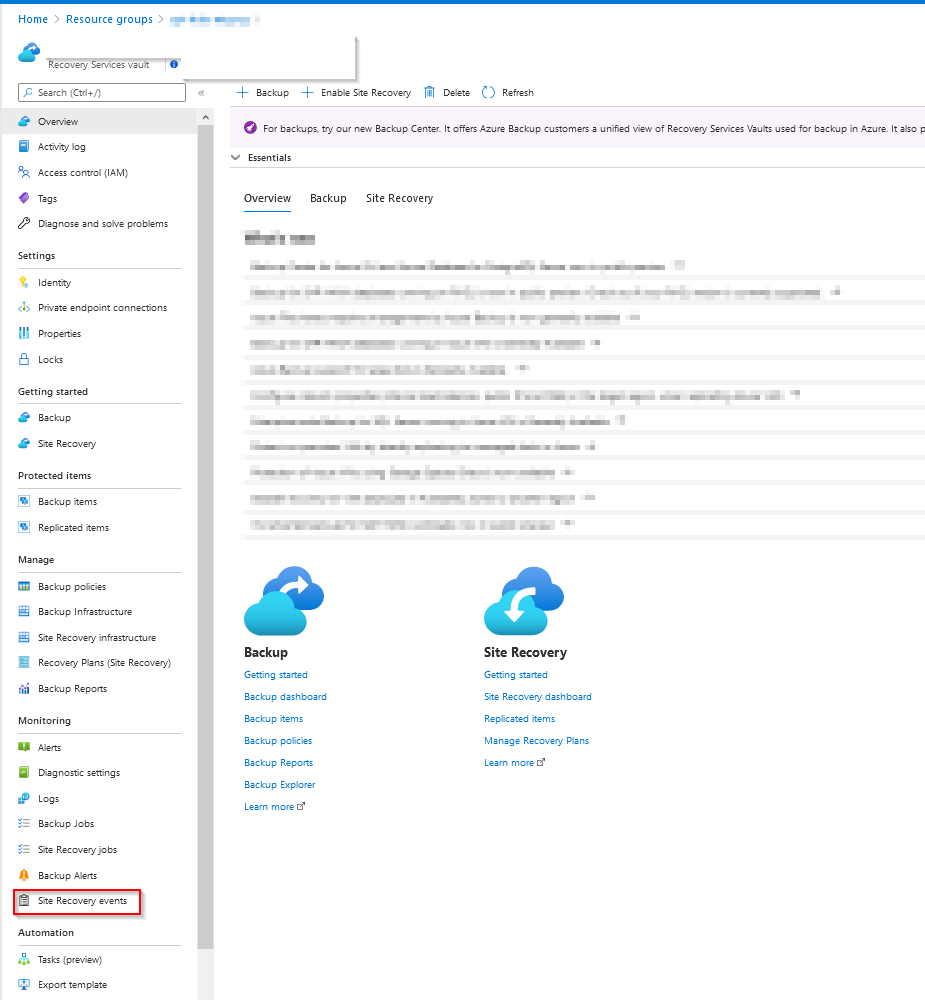The height and width of the screenshot is (1000, 925).
Task: Click the Delete toolbar button
Action: (x=447, y=92)
